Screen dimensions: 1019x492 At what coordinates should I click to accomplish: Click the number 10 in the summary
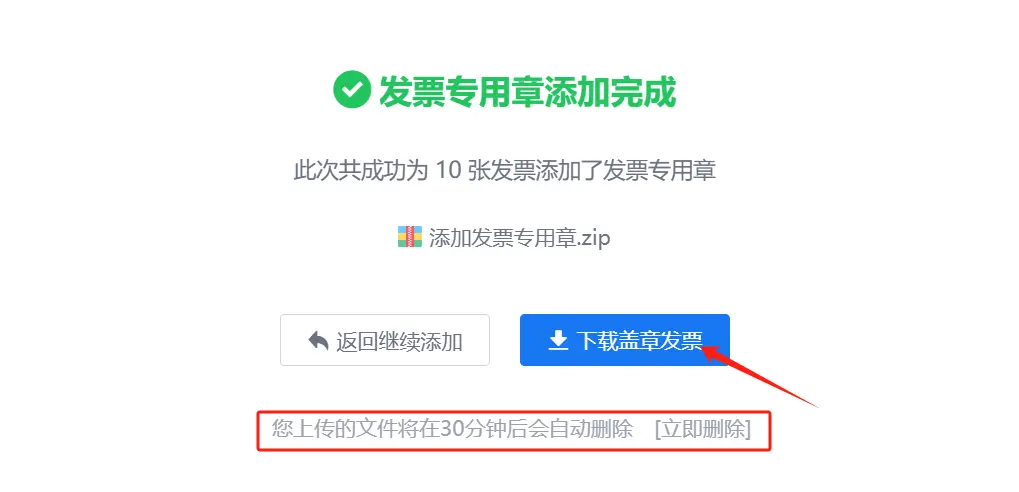[x=448, y=172]
